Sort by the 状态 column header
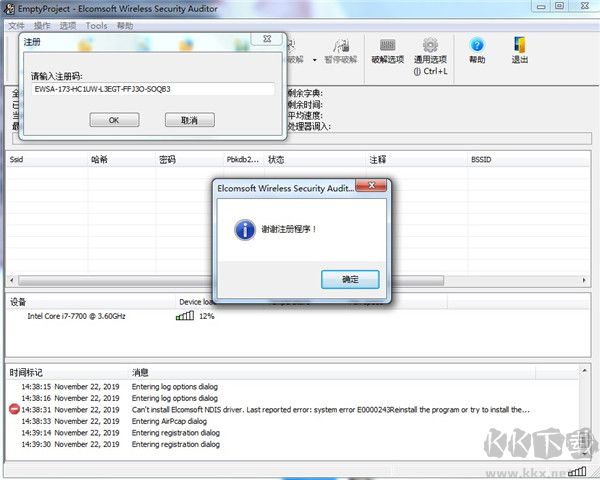Viewport: 600px width, 480px height. tap(315, 159)
